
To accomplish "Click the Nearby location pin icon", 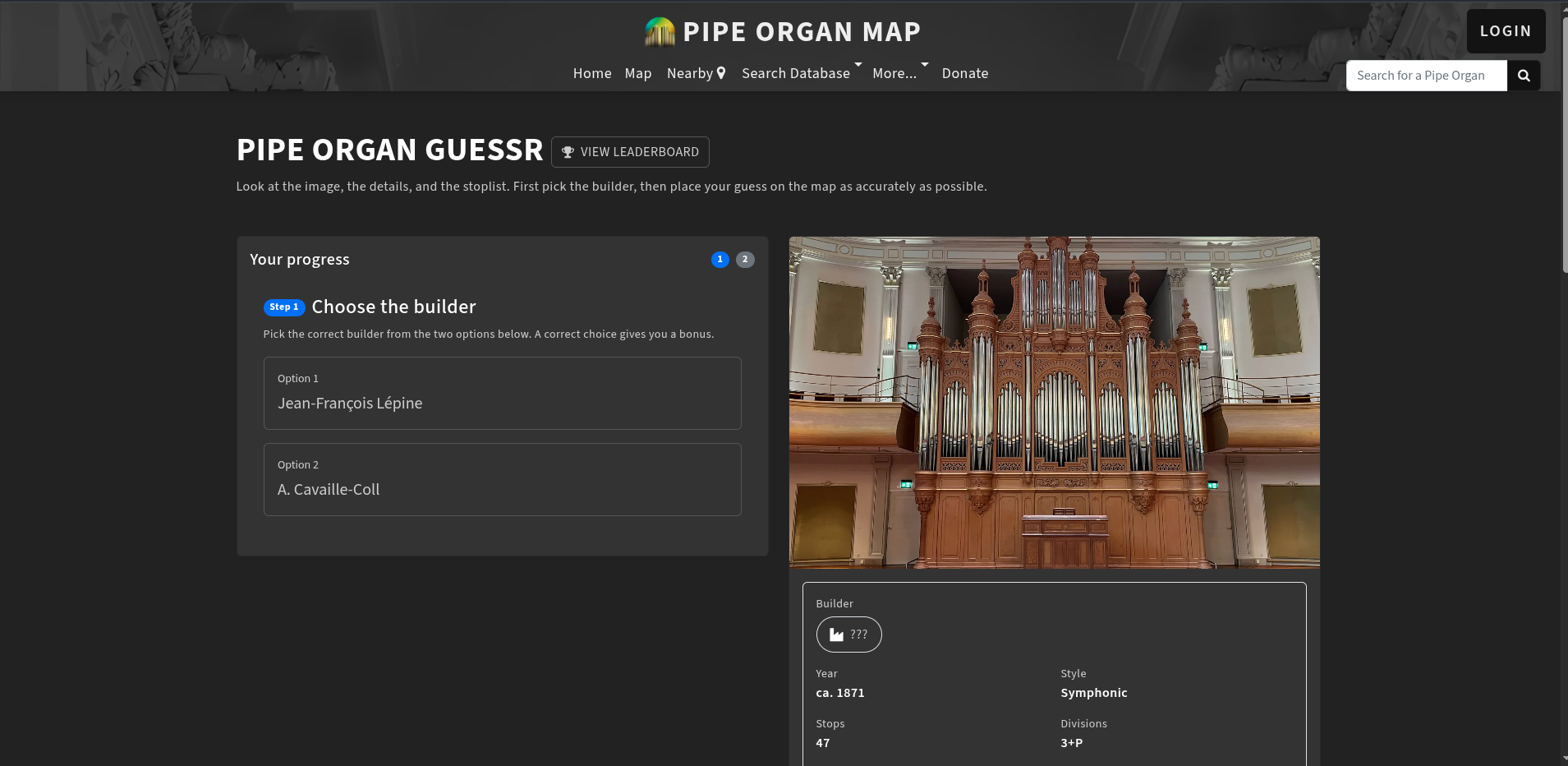I will pos(721,73).
